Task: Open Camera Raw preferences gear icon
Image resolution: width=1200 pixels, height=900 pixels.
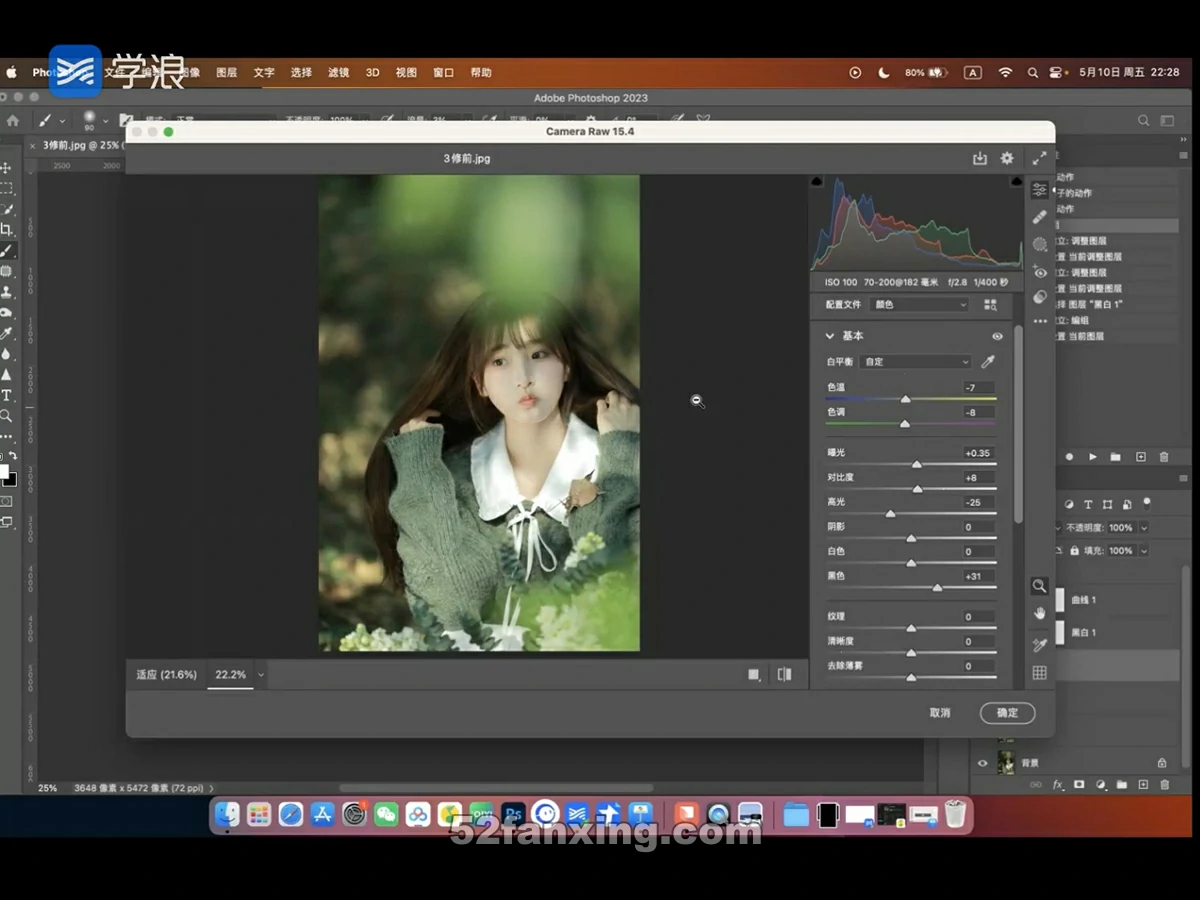Action: click(x=1007, y=158)
